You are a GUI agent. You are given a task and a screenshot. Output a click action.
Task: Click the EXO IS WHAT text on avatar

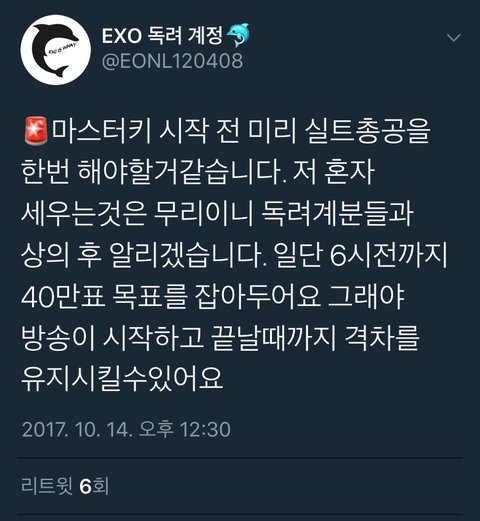pos(62,49)
